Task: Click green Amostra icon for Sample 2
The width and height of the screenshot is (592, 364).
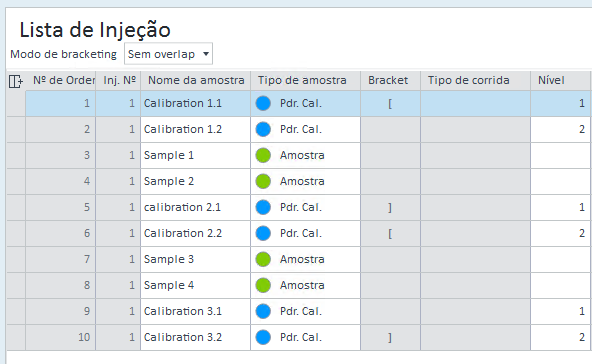Action: (263, 181)
